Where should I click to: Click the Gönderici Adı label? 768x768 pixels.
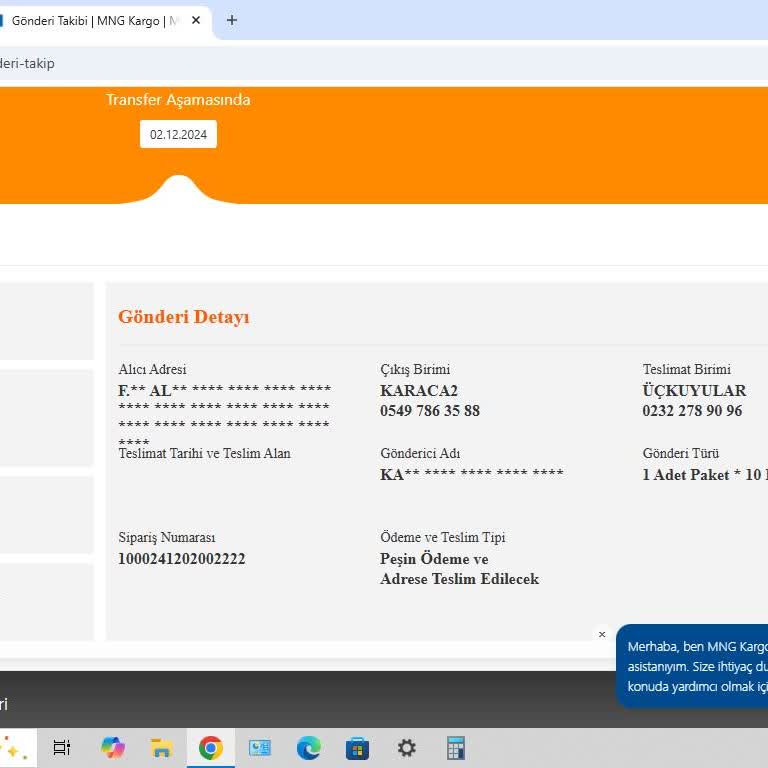click(x=420, y=454)
